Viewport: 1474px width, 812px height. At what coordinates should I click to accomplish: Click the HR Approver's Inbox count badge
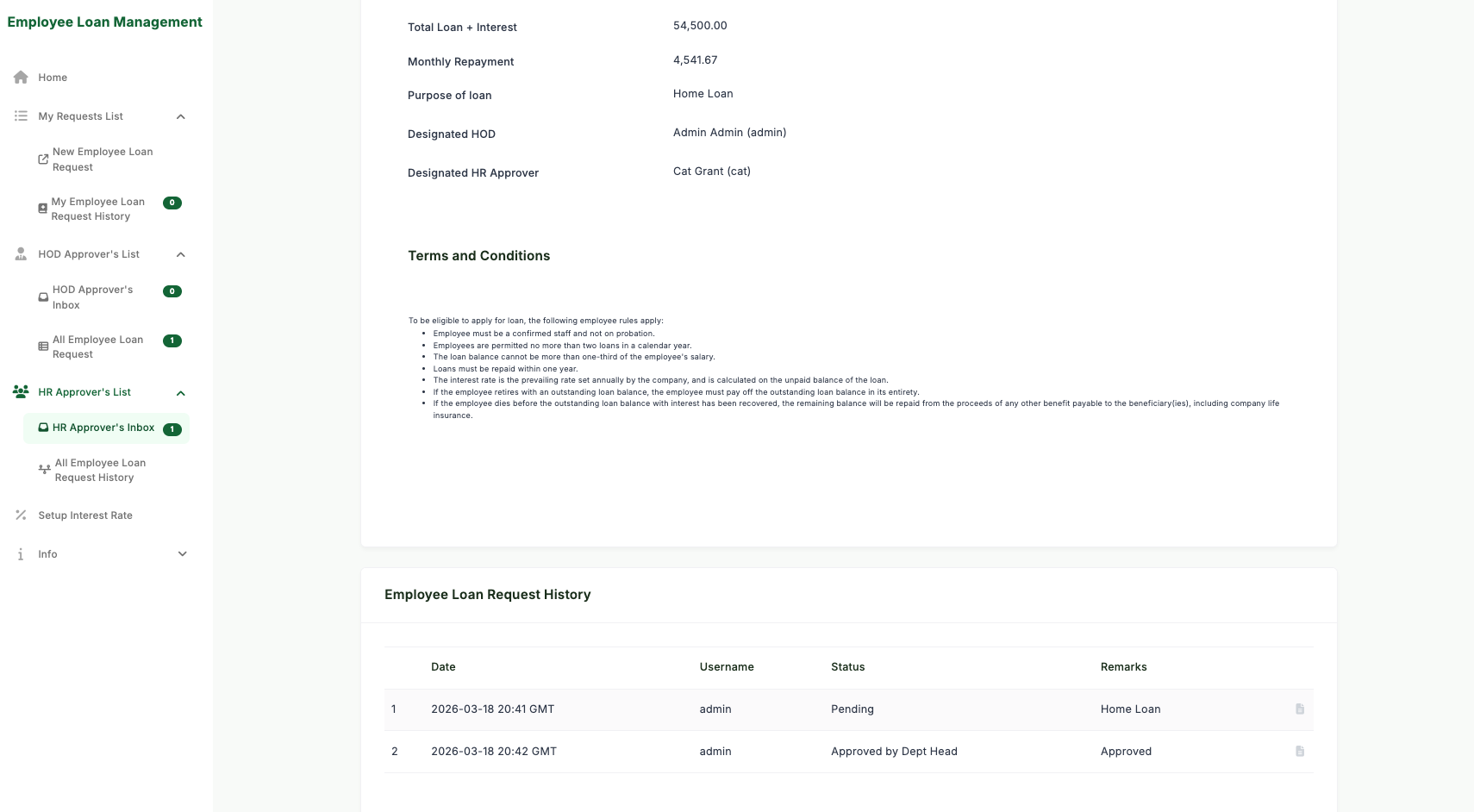(172, 429)
